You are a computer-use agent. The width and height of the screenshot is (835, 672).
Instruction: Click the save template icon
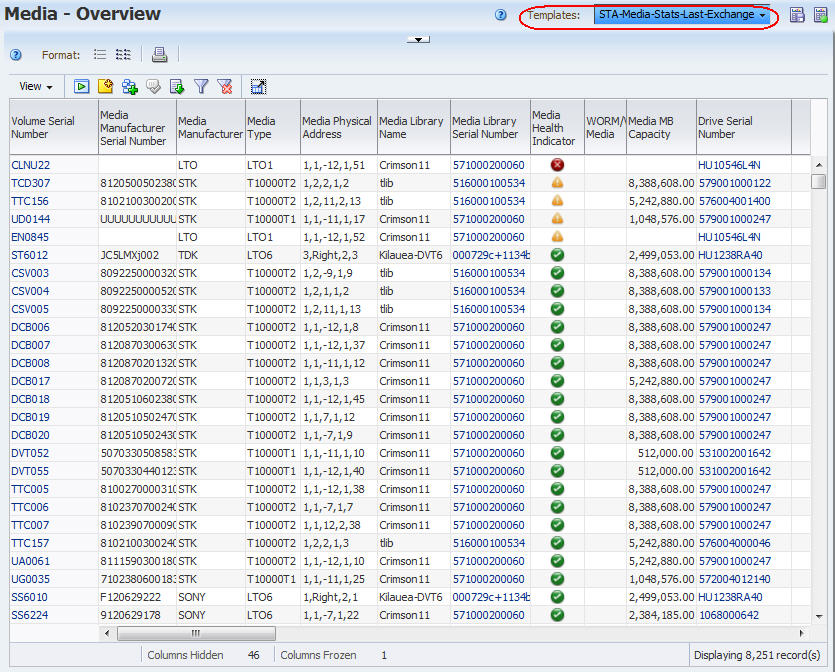[x=797, y=15]
